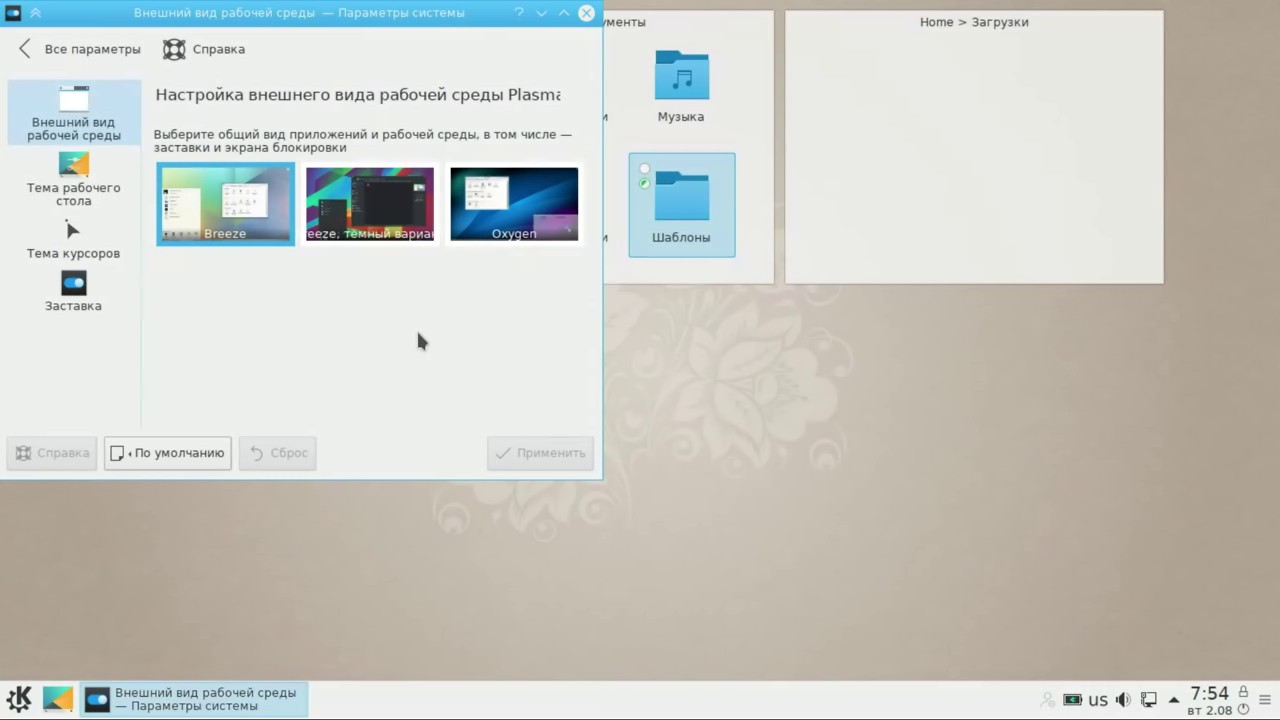Go back to Все параметры

coord(80,49)
